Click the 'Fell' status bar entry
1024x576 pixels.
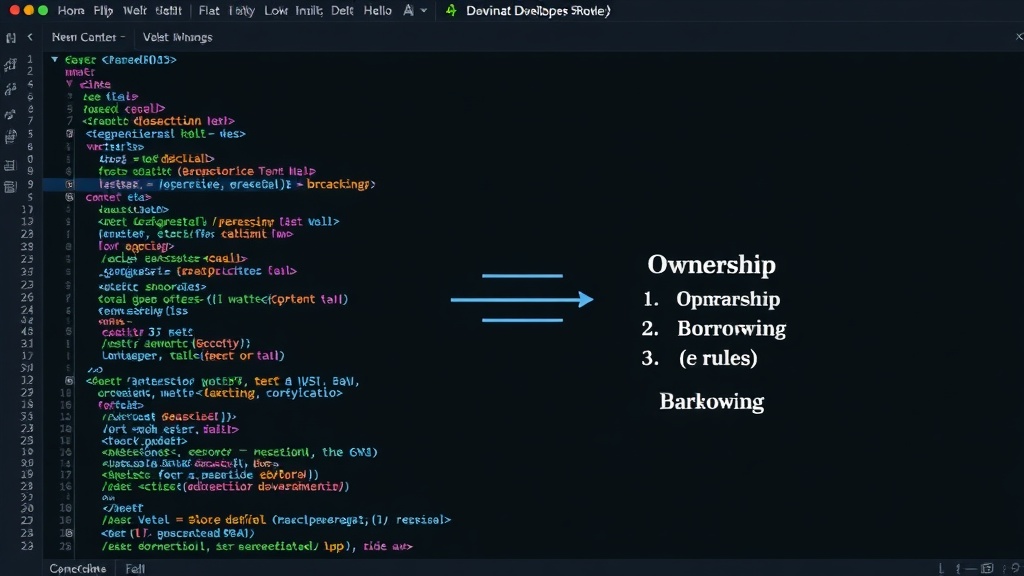point(135,569)
